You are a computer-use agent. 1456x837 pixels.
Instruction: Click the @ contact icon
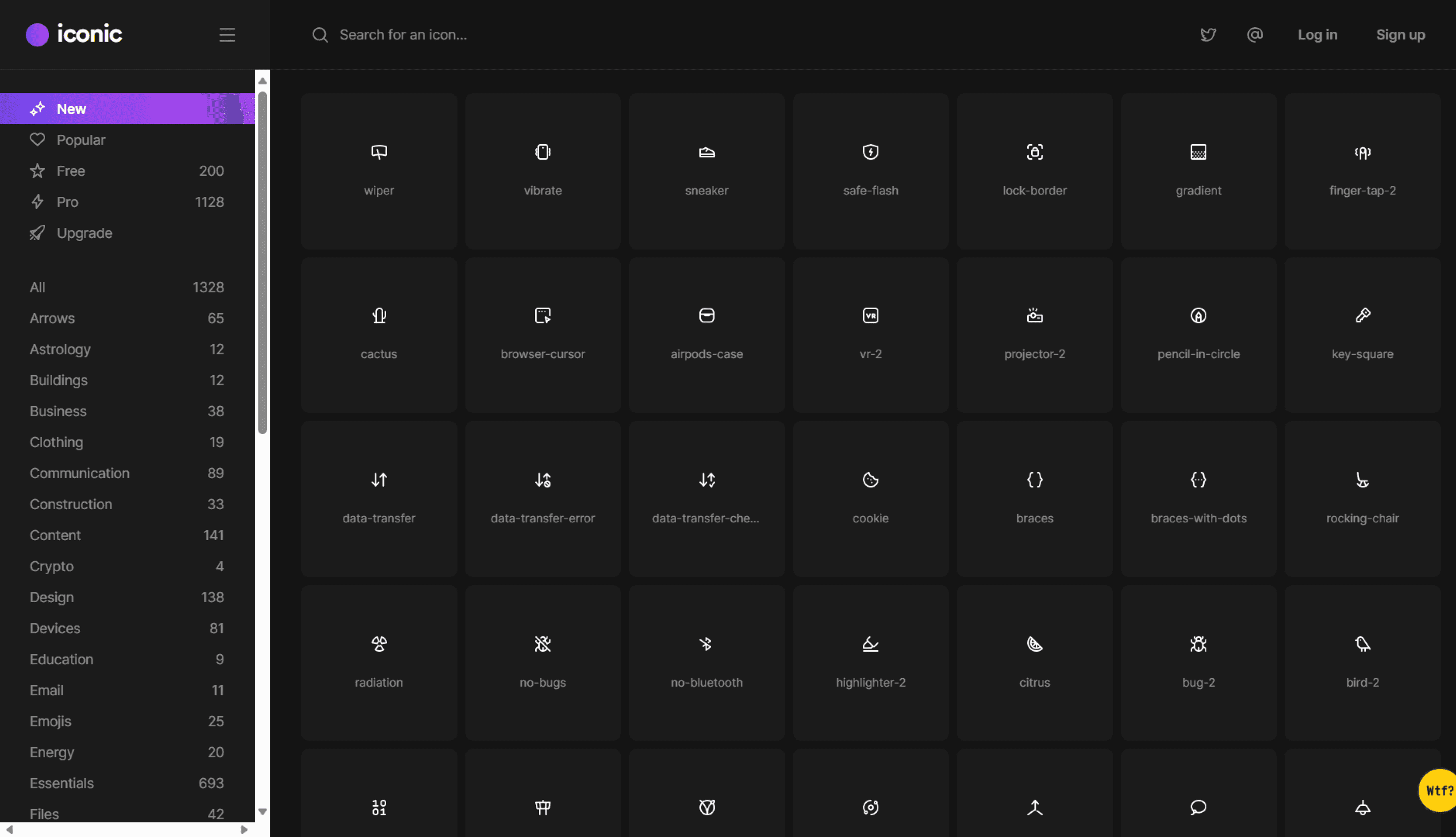(1255, 35)
